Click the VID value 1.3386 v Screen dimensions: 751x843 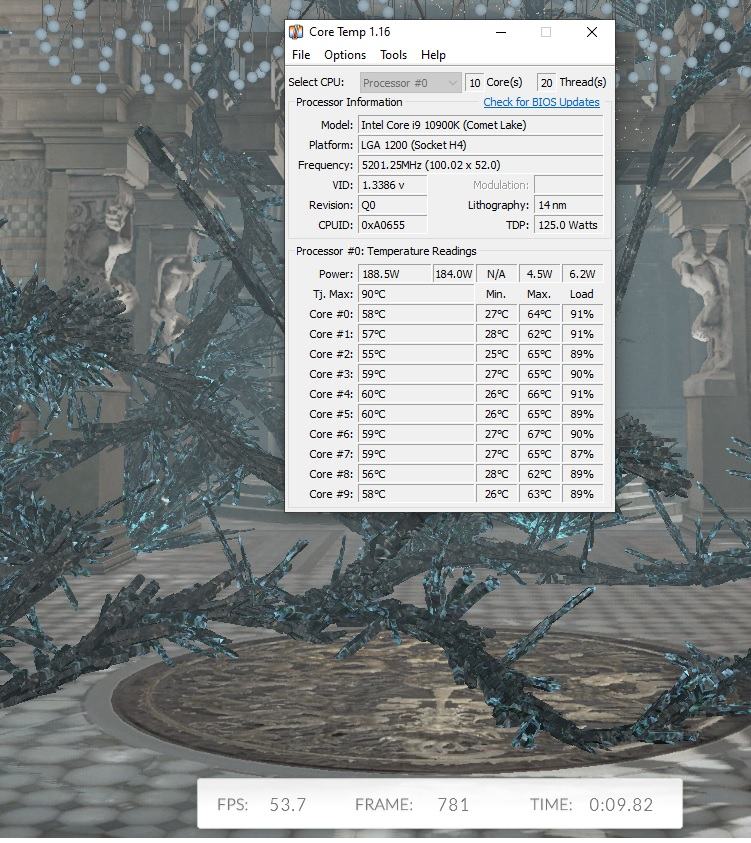(x=392, y=185)
